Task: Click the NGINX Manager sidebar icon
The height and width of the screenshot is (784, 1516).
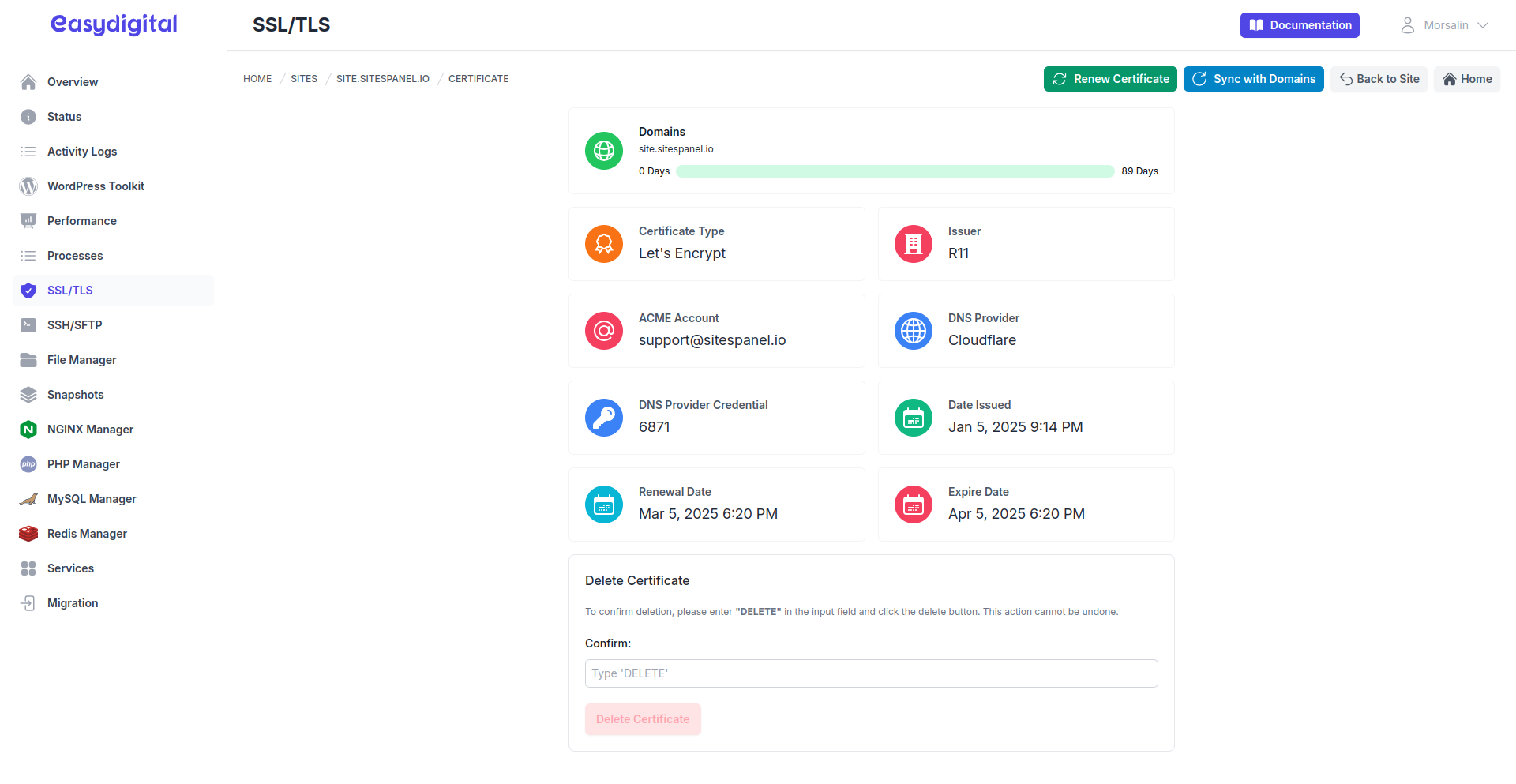Action: coord(28,430)
